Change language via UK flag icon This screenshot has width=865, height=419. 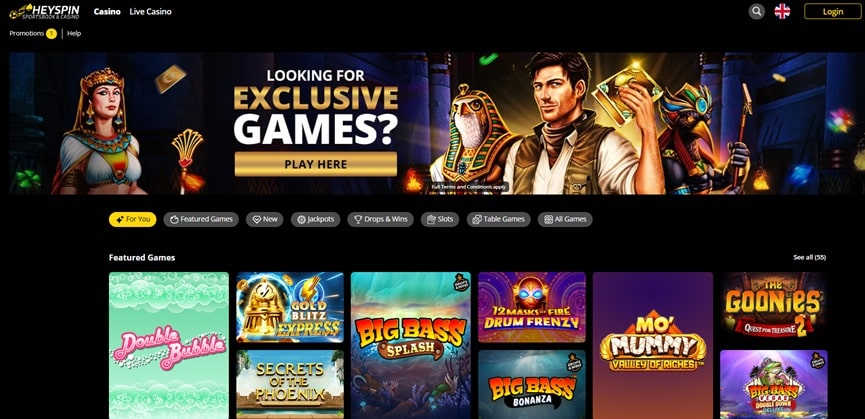pos(782,11)
